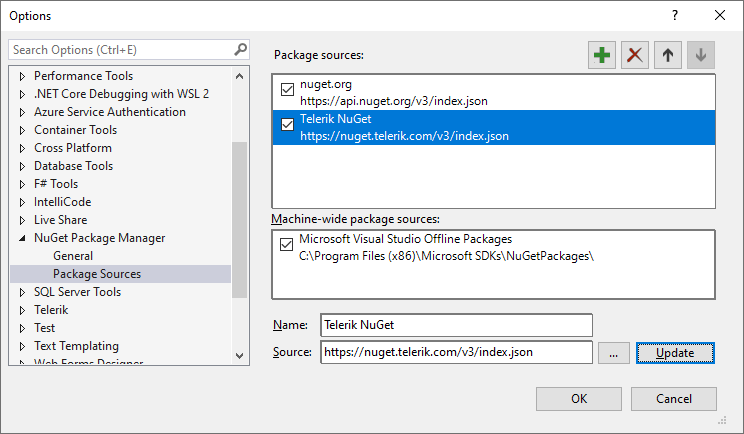This screenshot has height=434, width=744.
Task: Click the options tree scrollbar thumb
Action: pyautogui.click(x=240, y=220)
